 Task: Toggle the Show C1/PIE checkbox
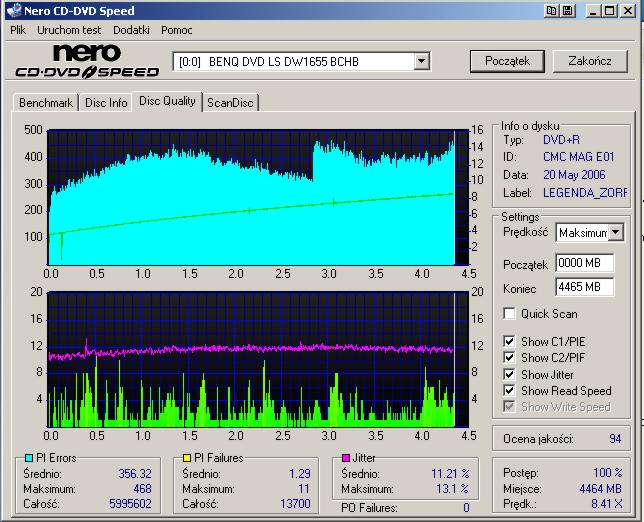tap(509, 341)
